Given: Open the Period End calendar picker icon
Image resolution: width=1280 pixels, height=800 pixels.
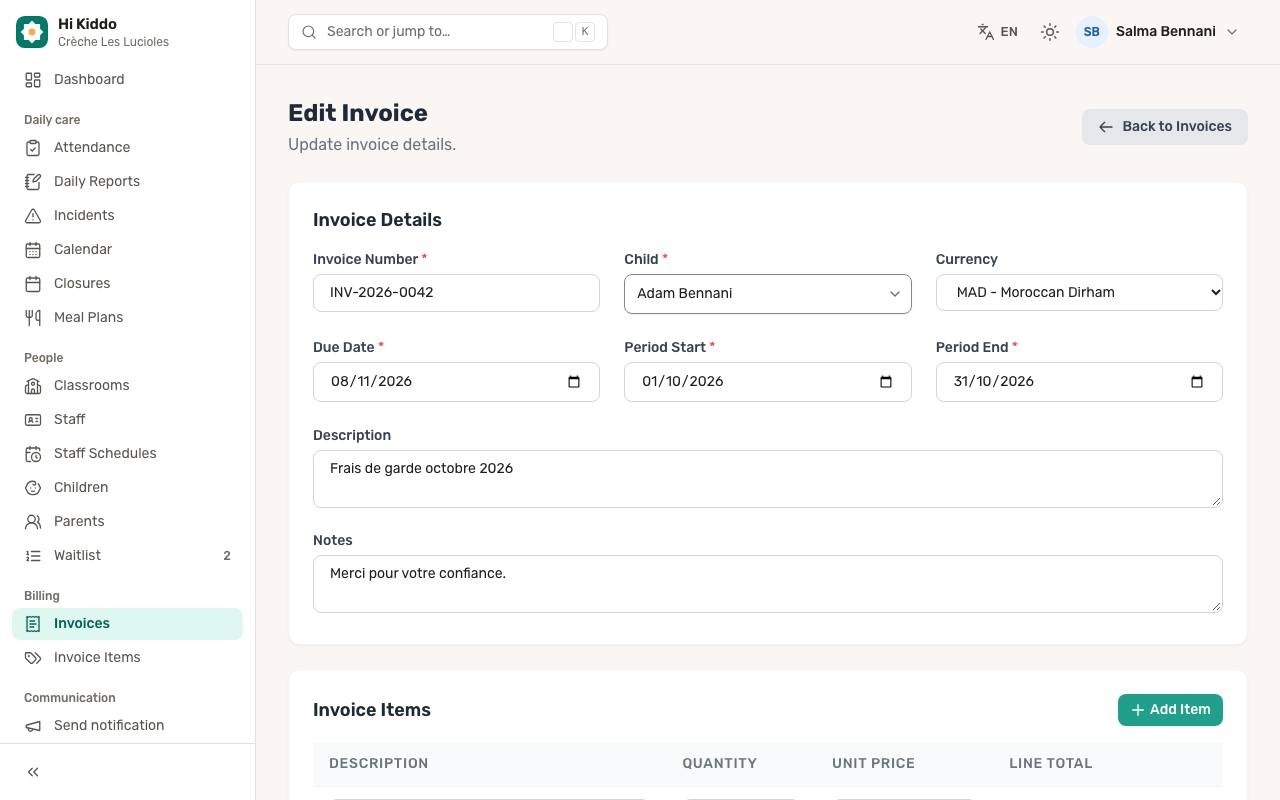Looking at the screenshot, I should (1197, 382).
